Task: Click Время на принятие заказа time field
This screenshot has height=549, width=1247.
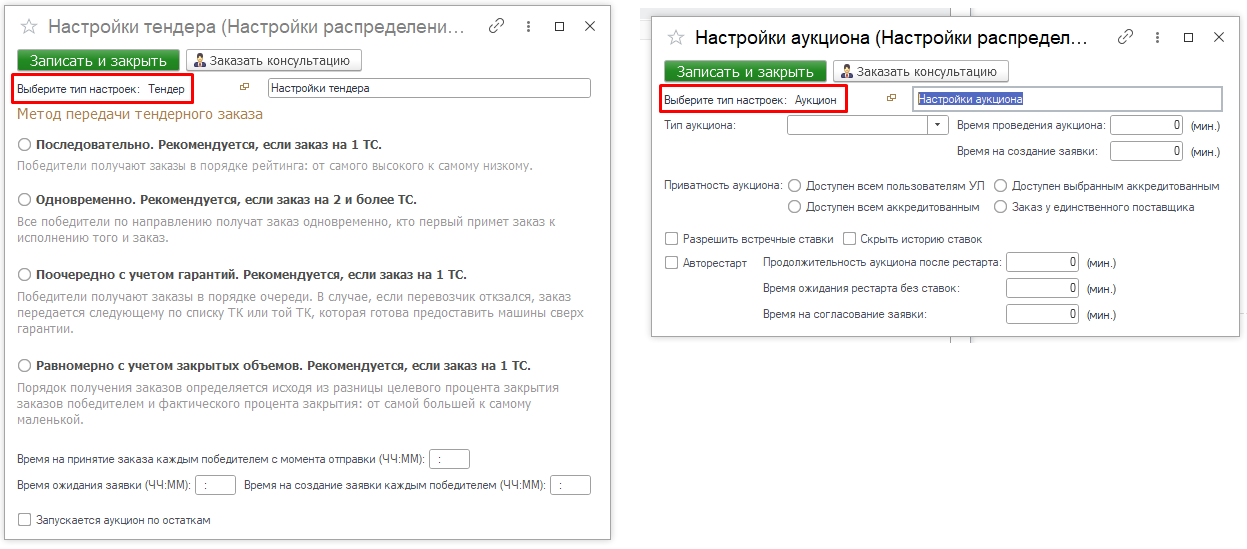Action: tap(450, 459)
